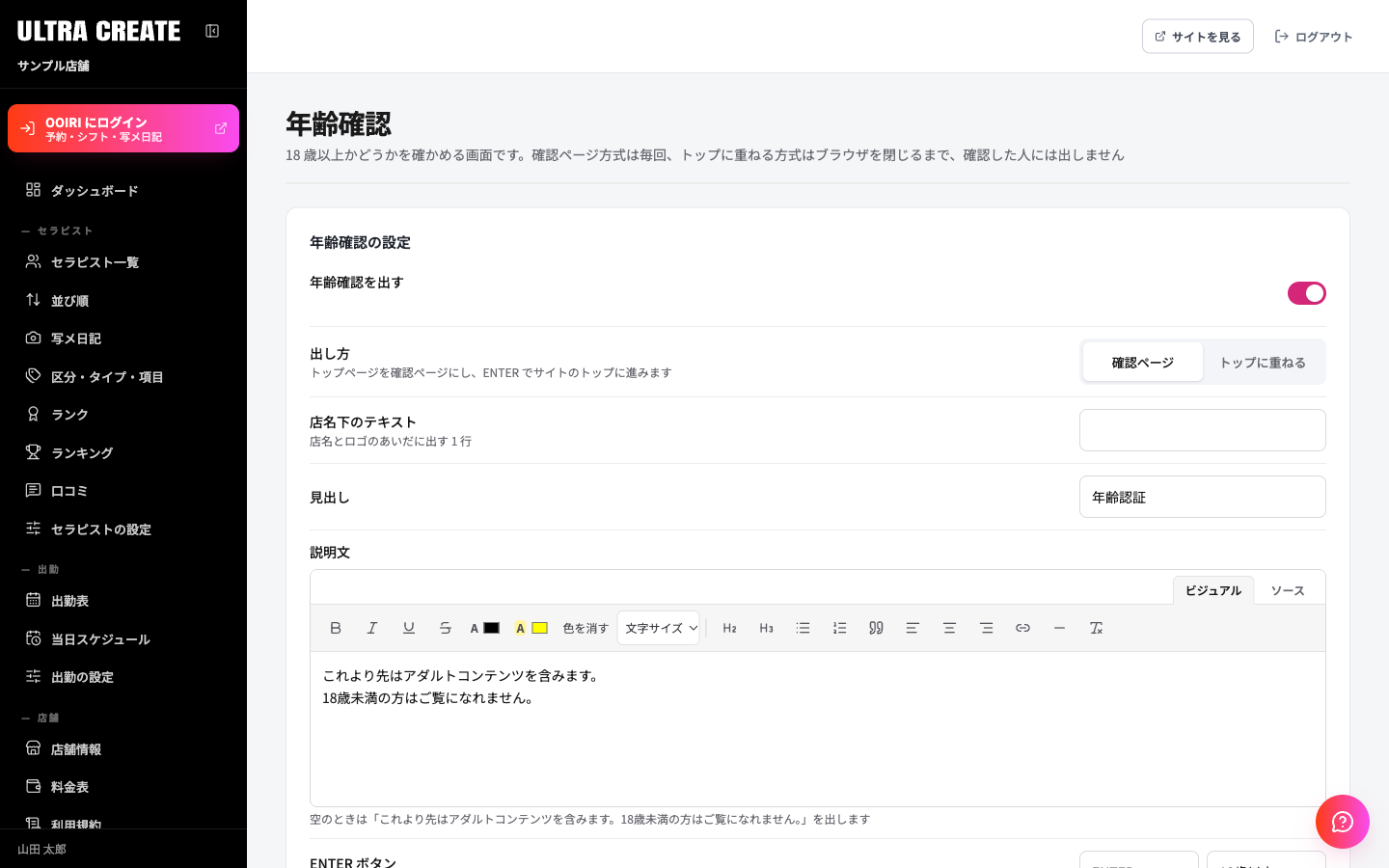
Task: Insert an H2 heading
Action: [730, 628]
